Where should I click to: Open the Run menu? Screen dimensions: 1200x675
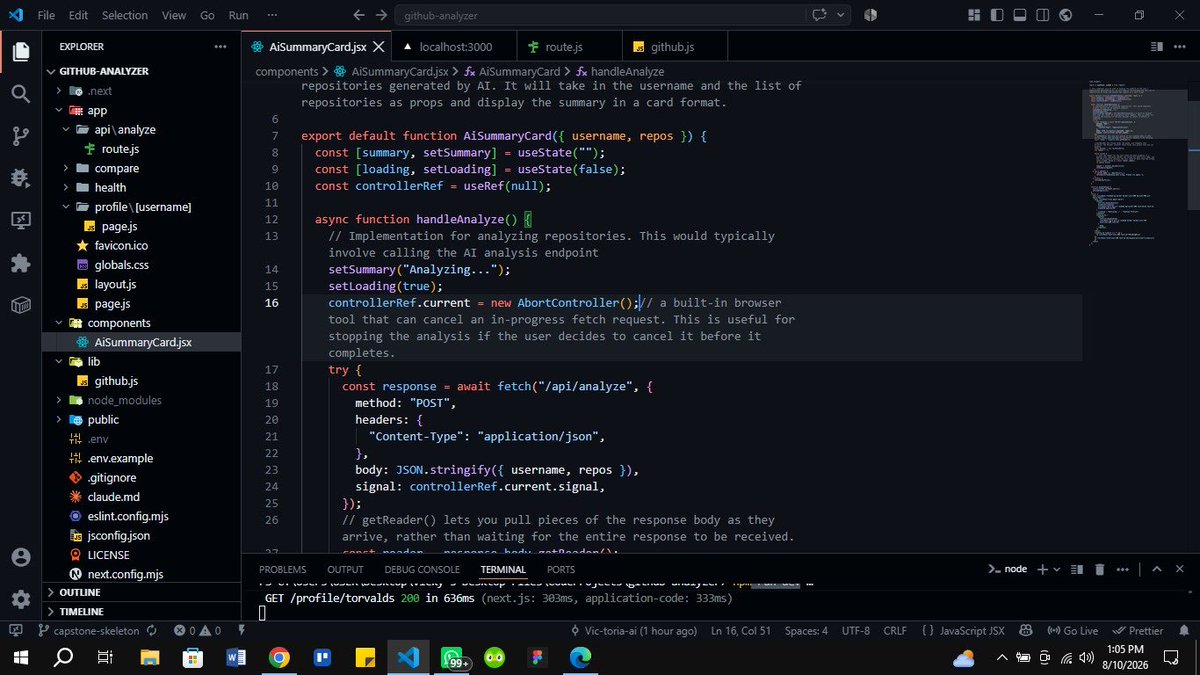coord(238,16)
